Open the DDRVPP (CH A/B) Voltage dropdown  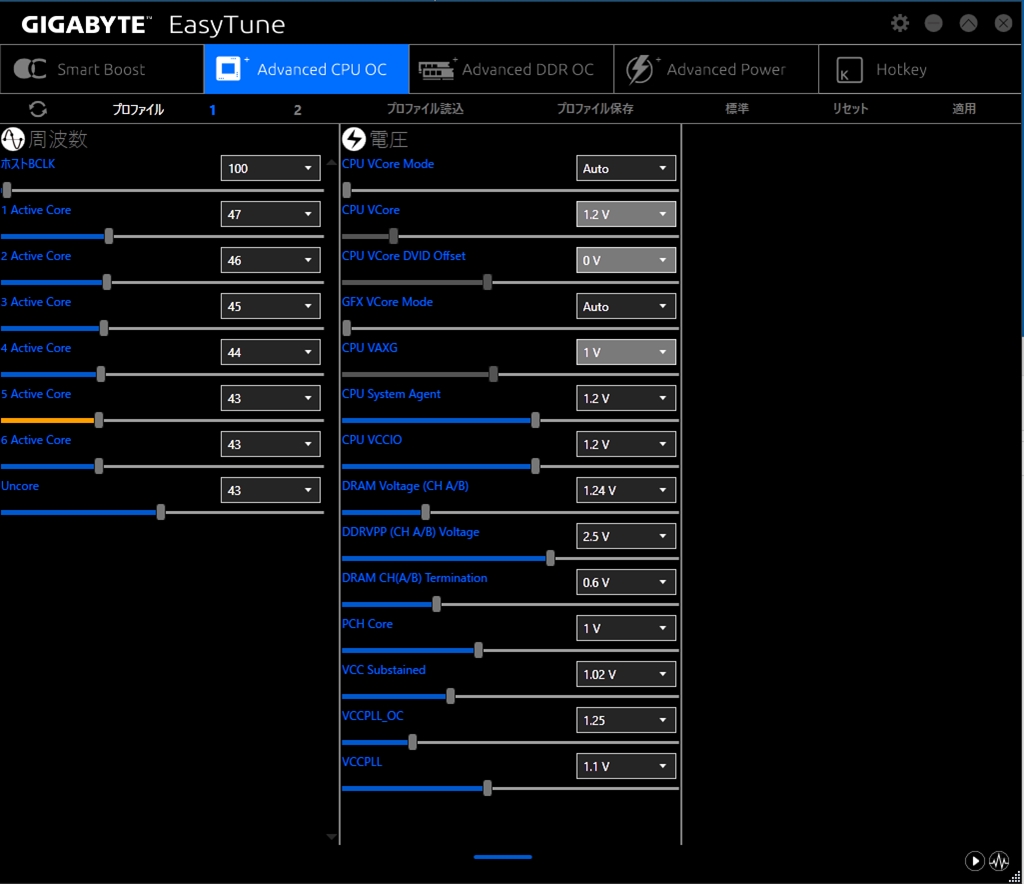coord(626,536)
